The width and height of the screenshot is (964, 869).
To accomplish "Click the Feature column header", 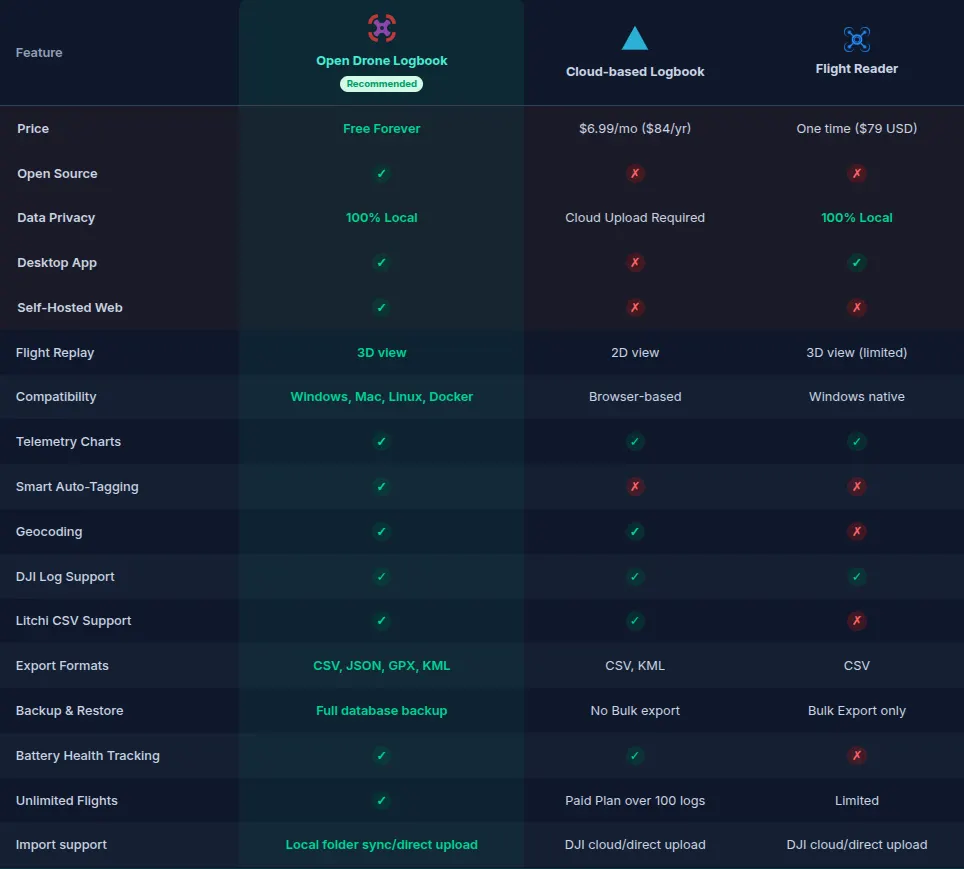I will [39, 53].
